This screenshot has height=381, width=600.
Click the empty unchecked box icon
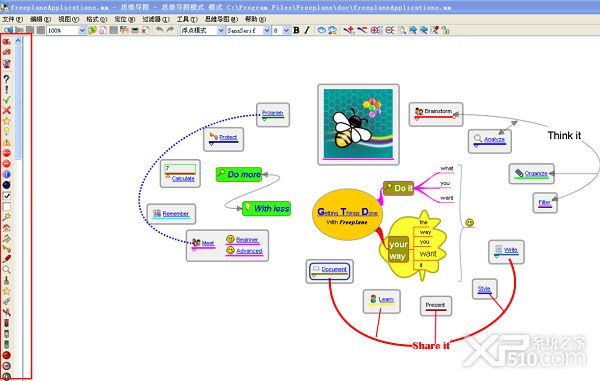click(7, 207)
